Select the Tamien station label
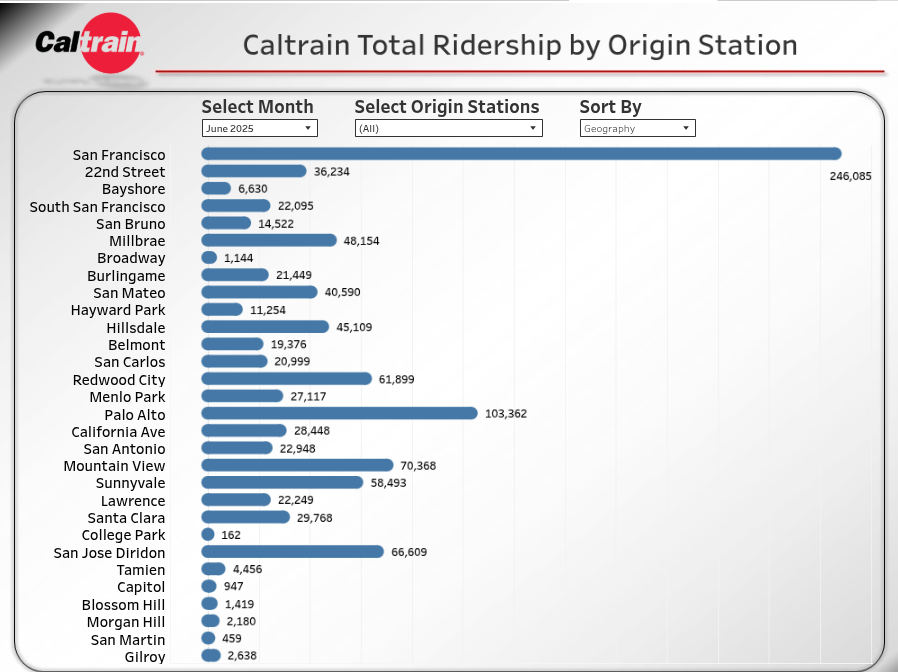 (x=141, y=570)
